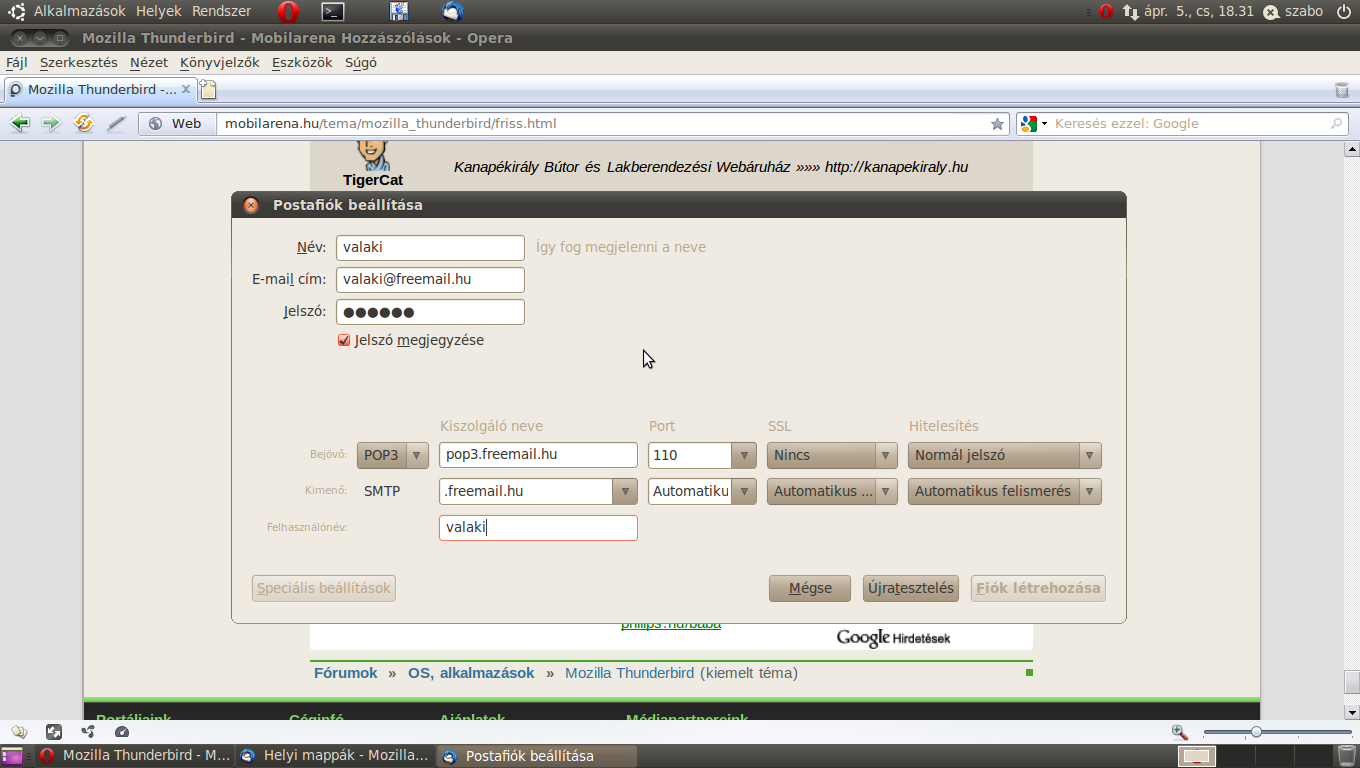Viewport: 1360px width, 768px height.
Task: Click the pop3.freemail.hu server name field
Action: [538, 455]
